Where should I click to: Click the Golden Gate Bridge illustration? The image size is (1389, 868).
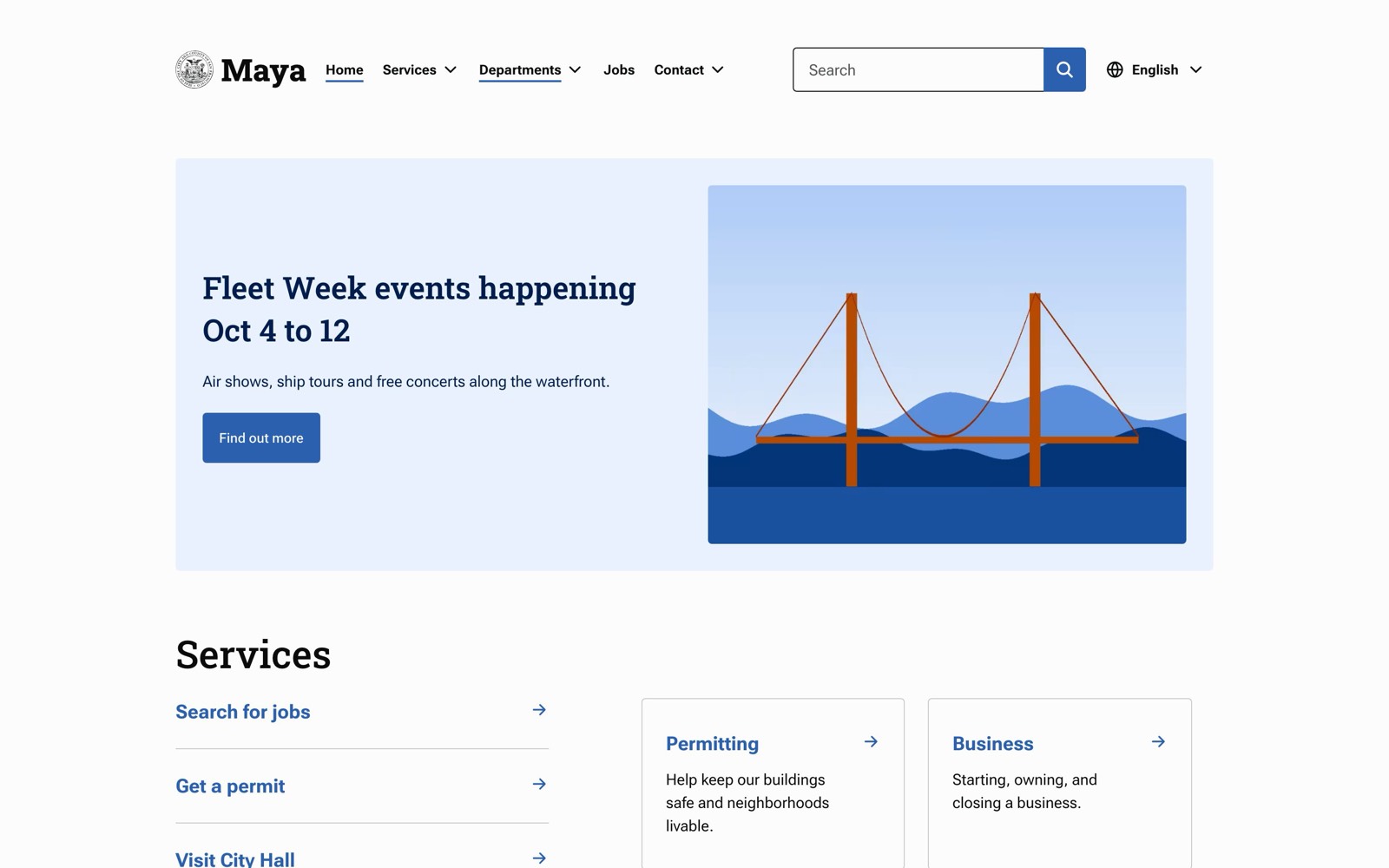pos(947,365)
